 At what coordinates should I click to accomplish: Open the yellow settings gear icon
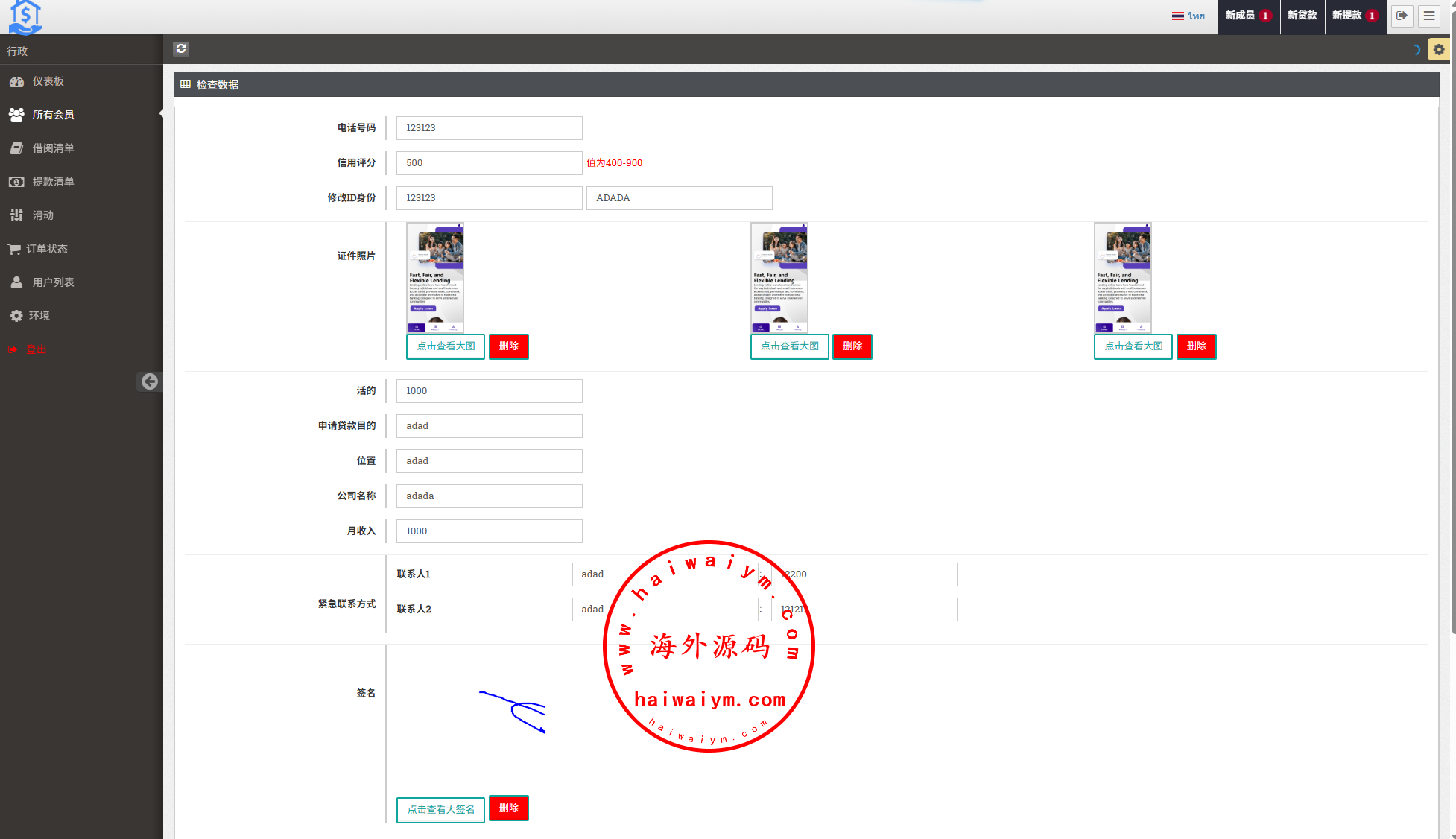1438,50
